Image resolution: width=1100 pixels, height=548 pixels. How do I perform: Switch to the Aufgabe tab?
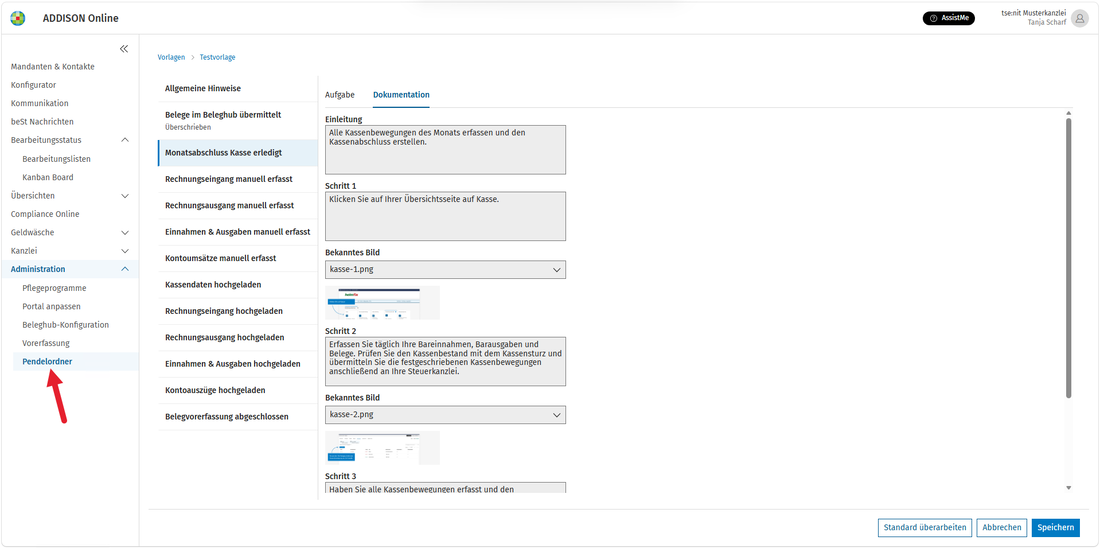(x=340, y=95)
